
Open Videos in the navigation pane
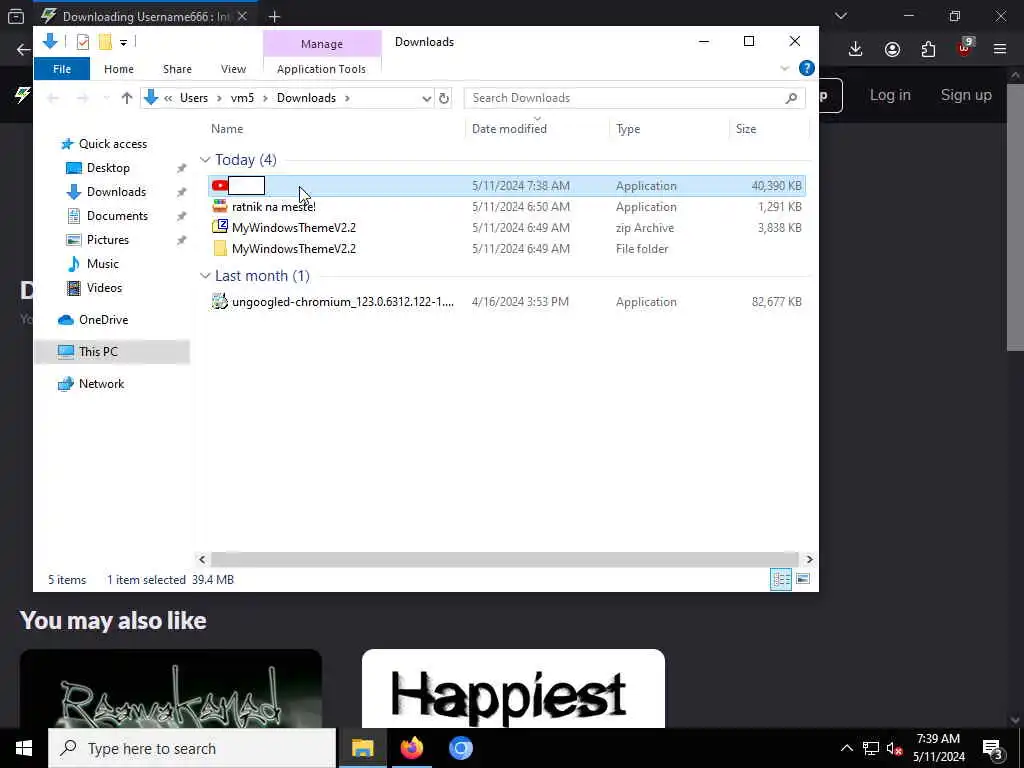click(x=104, y=288)
